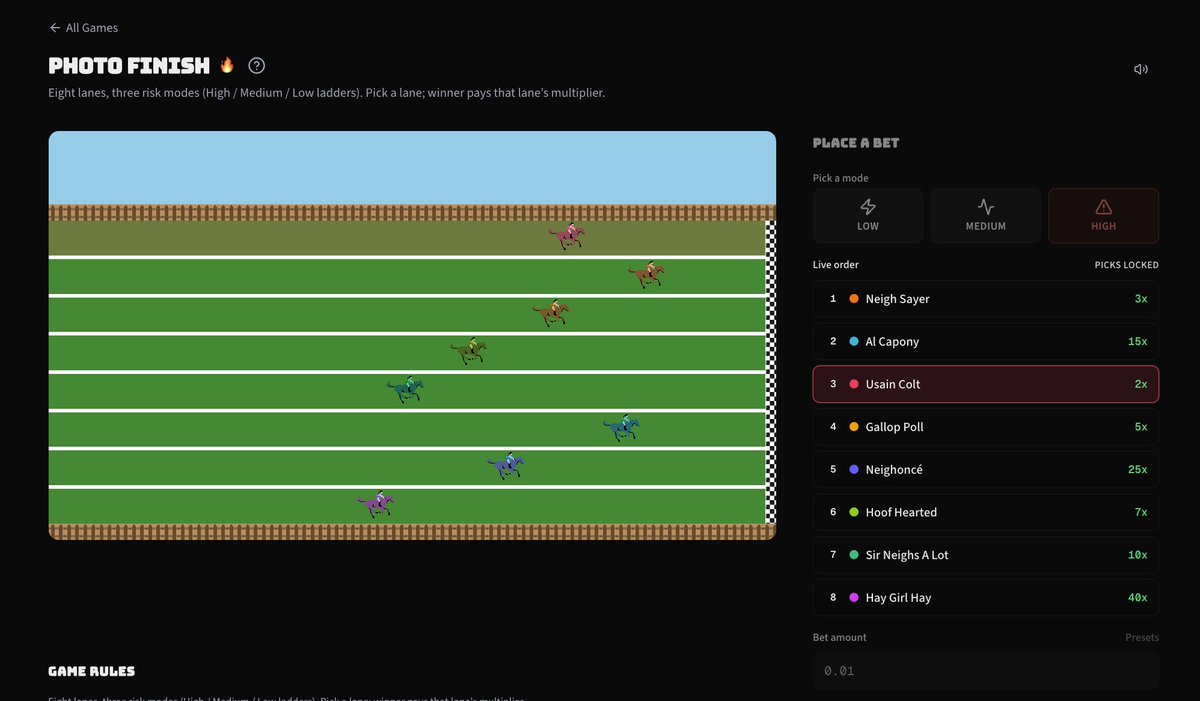Click the pink horse in the top lane
Screen dimensions: 1200x701
pyautogui.click(x=567, y=236)
